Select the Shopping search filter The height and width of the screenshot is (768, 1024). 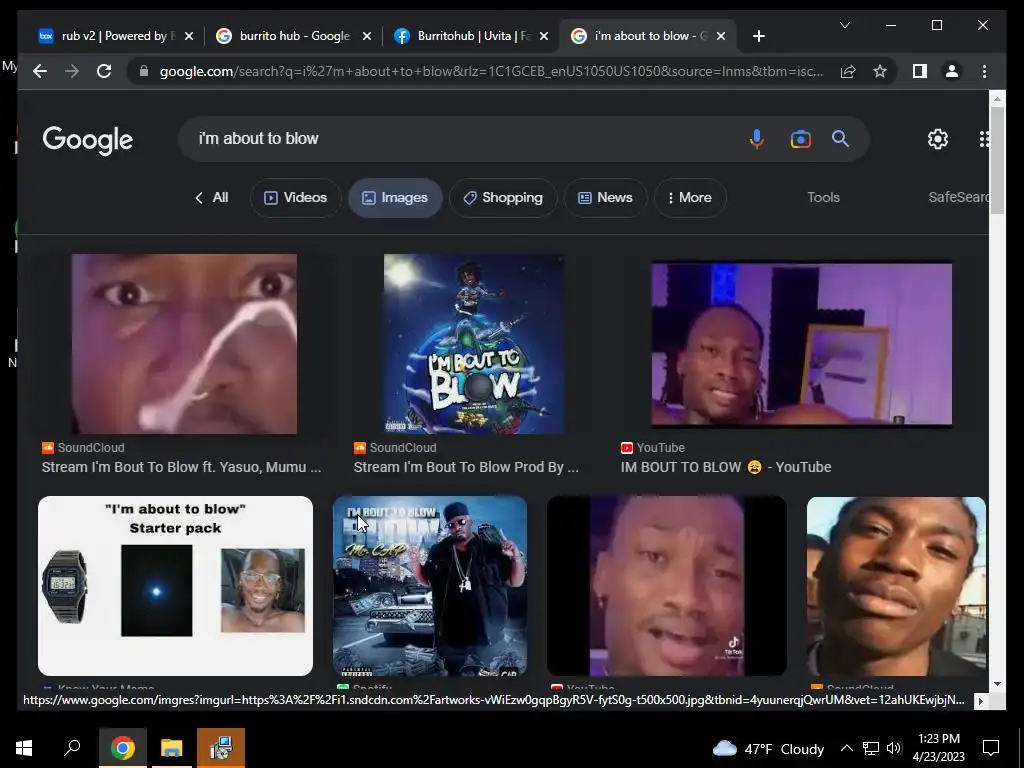pyautogui.click(x=503, y=197)
